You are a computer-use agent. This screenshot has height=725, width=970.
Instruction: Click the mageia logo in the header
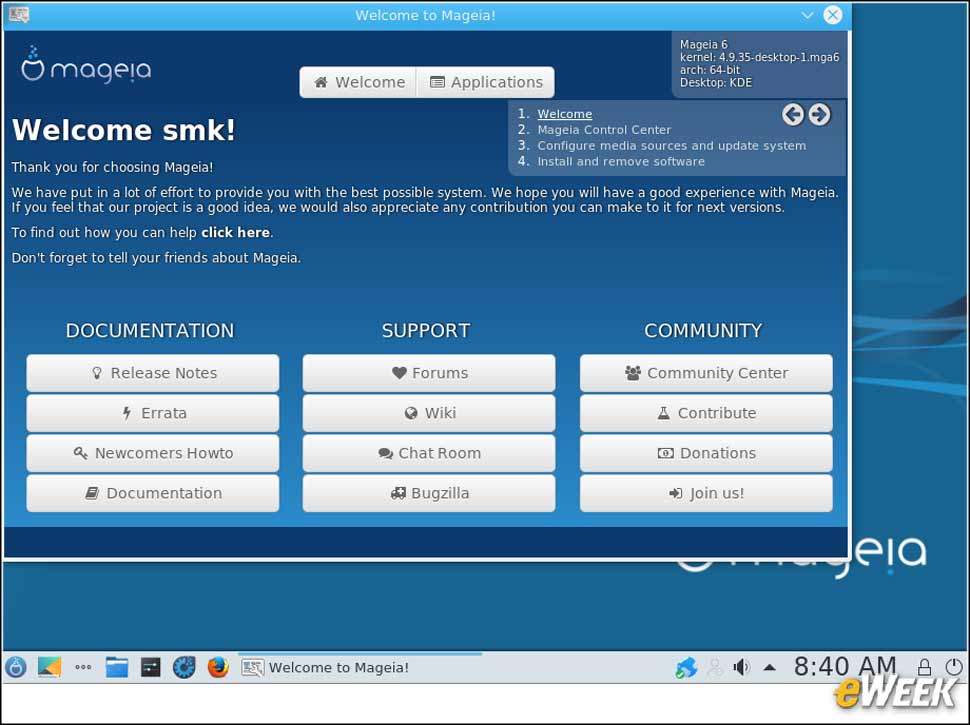click(x=86, y=65)
